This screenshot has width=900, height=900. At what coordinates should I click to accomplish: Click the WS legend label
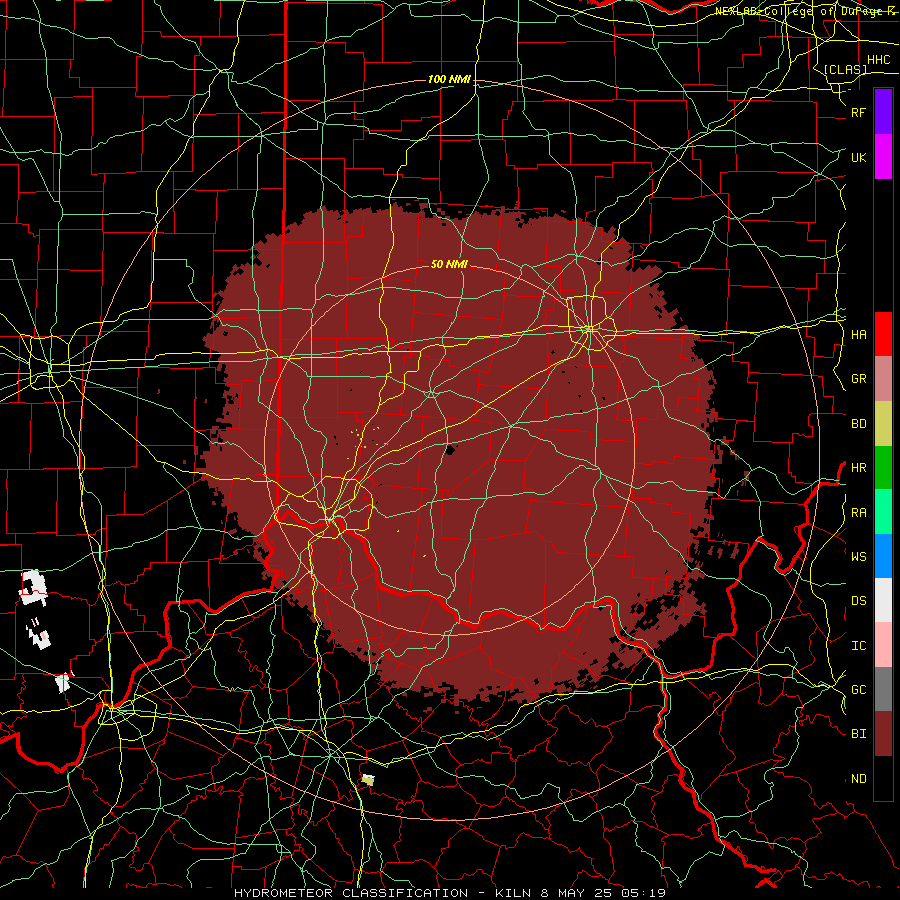coord(859,557)
